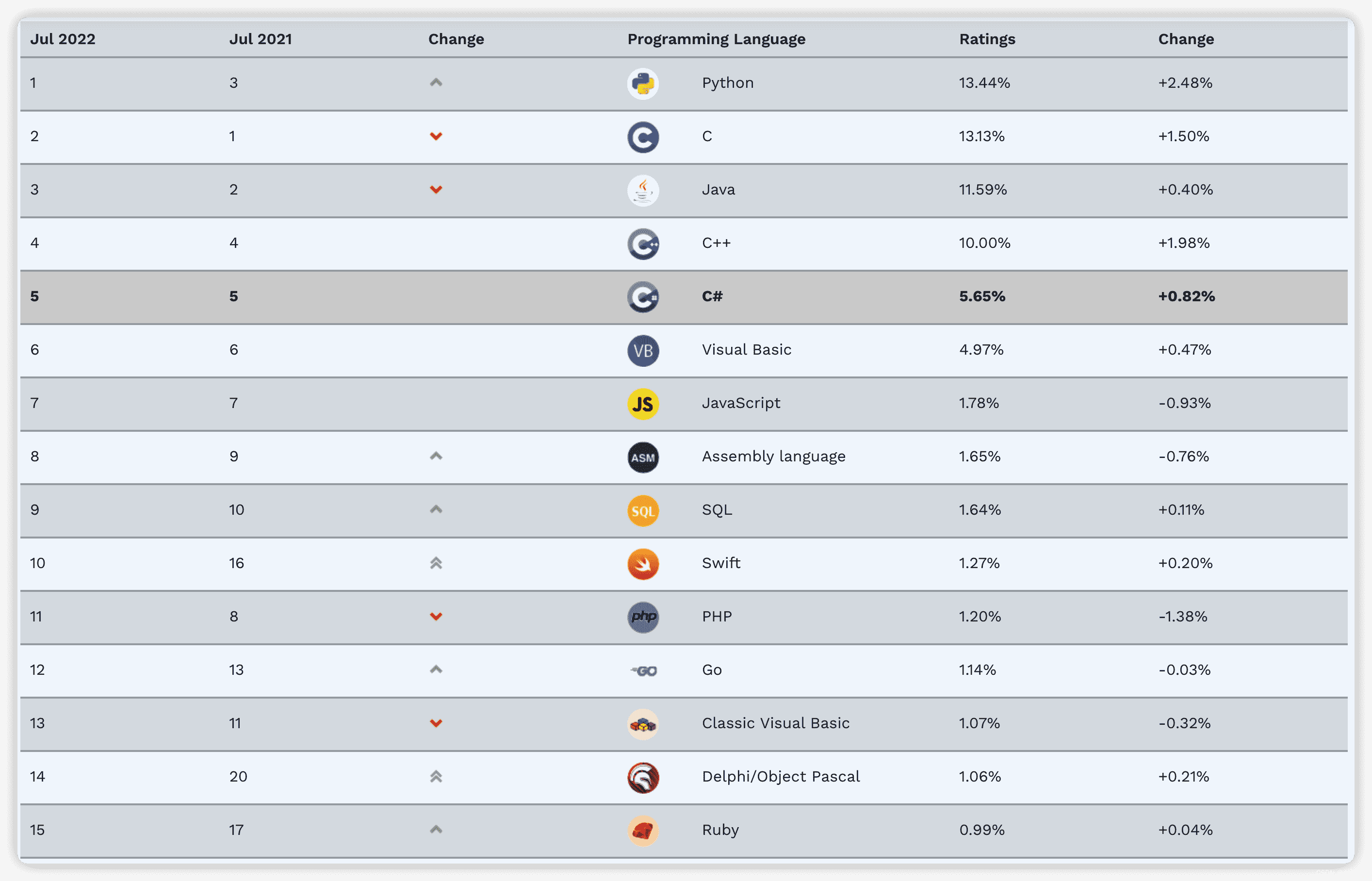Click the yellow JavaScript JS icon
Viewport: 1372px width, 881px height.
tap(643, 404)
